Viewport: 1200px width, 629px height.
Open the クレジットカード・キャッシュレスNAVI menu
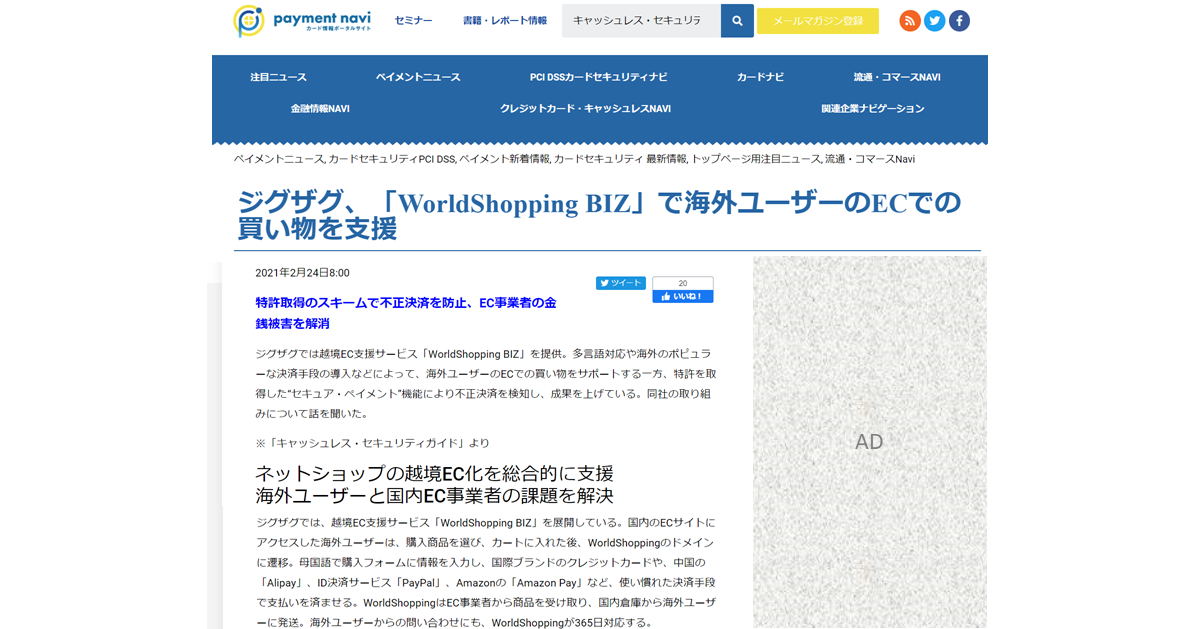585,108
